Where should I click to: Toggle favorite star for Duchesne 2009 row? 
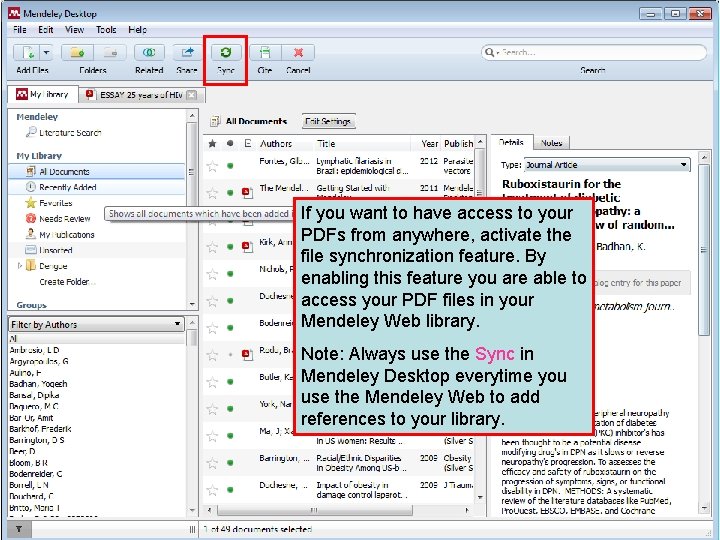click(x=212, y=490)
